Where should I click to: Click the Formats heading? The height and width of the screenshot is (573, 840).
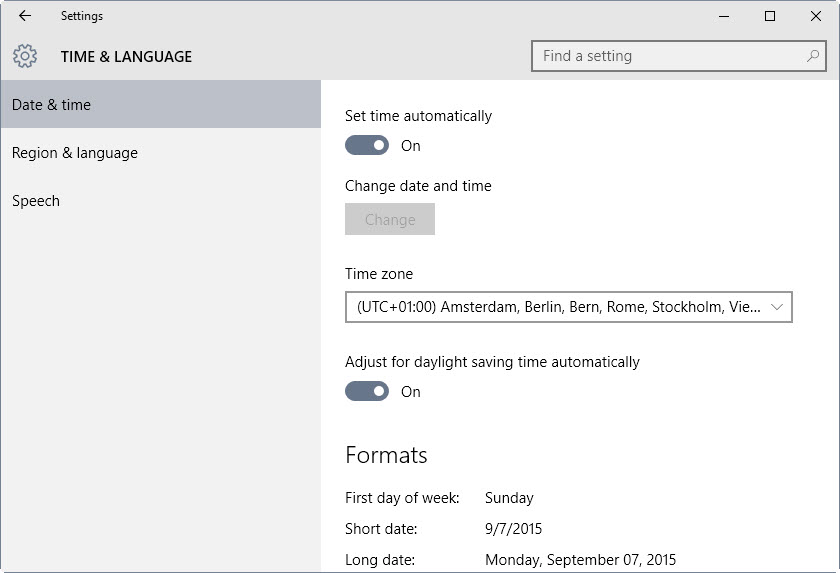[x=386, y=455]
